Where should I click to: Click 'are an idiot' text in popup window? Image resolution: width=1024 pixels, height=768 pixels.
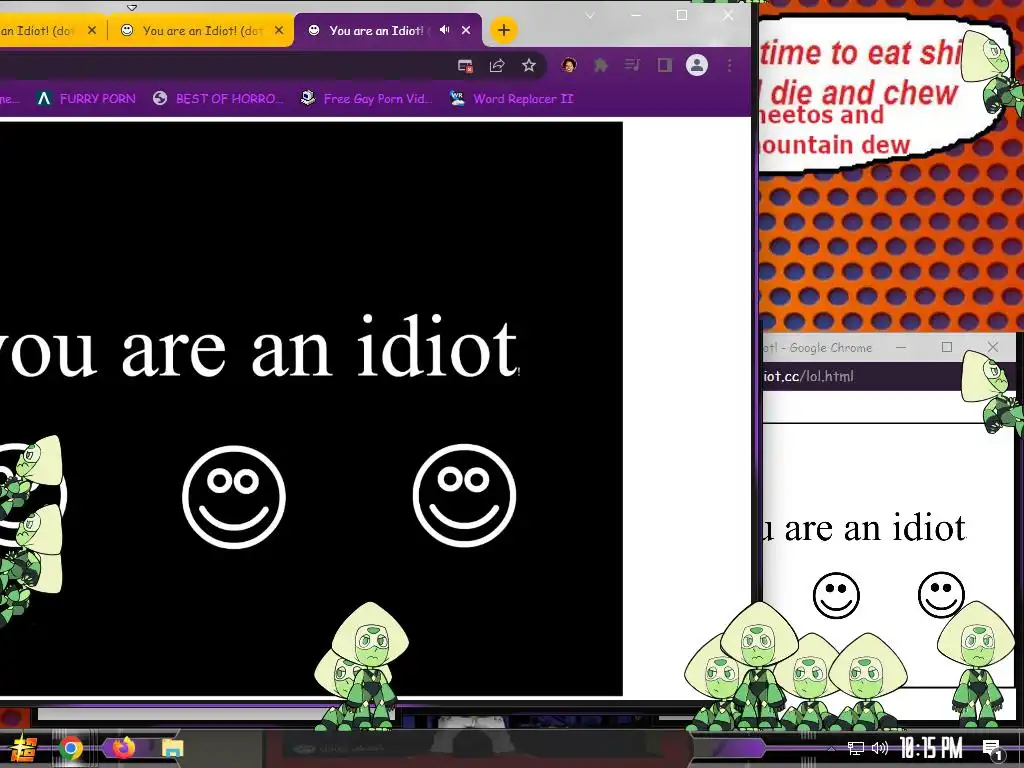(x=875, y=528)
